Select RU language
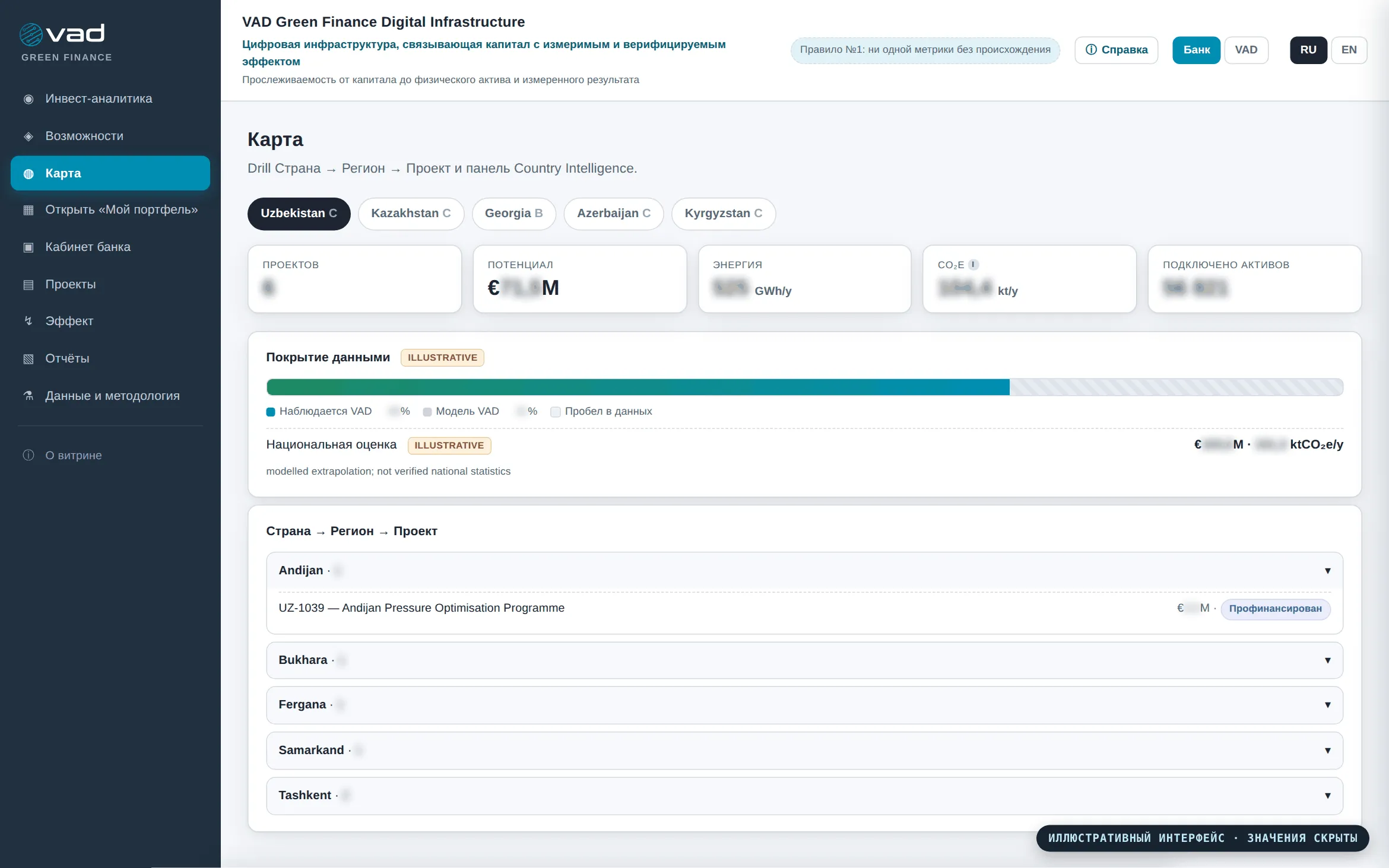The image size is (1389, 868). click(x=1308, y=50)
